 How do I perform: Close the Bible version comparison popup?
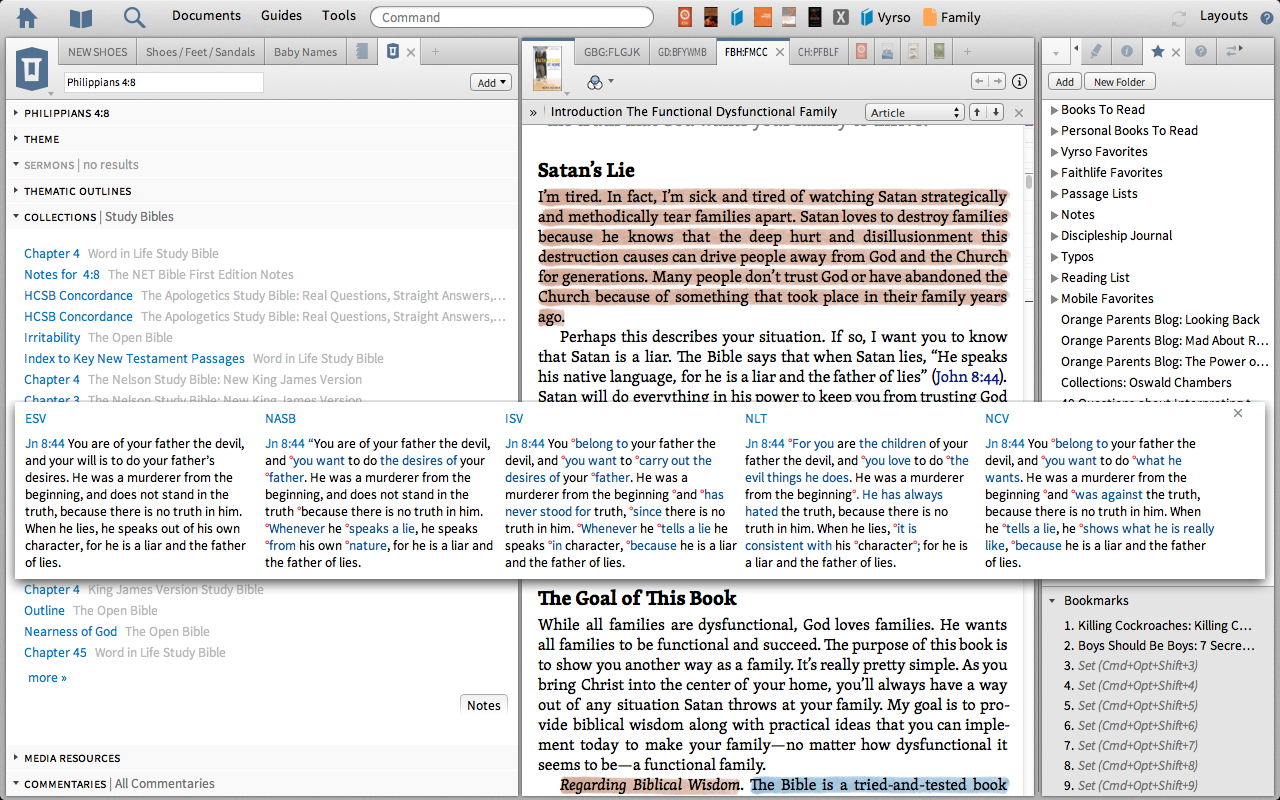(x=1238, y=413)
